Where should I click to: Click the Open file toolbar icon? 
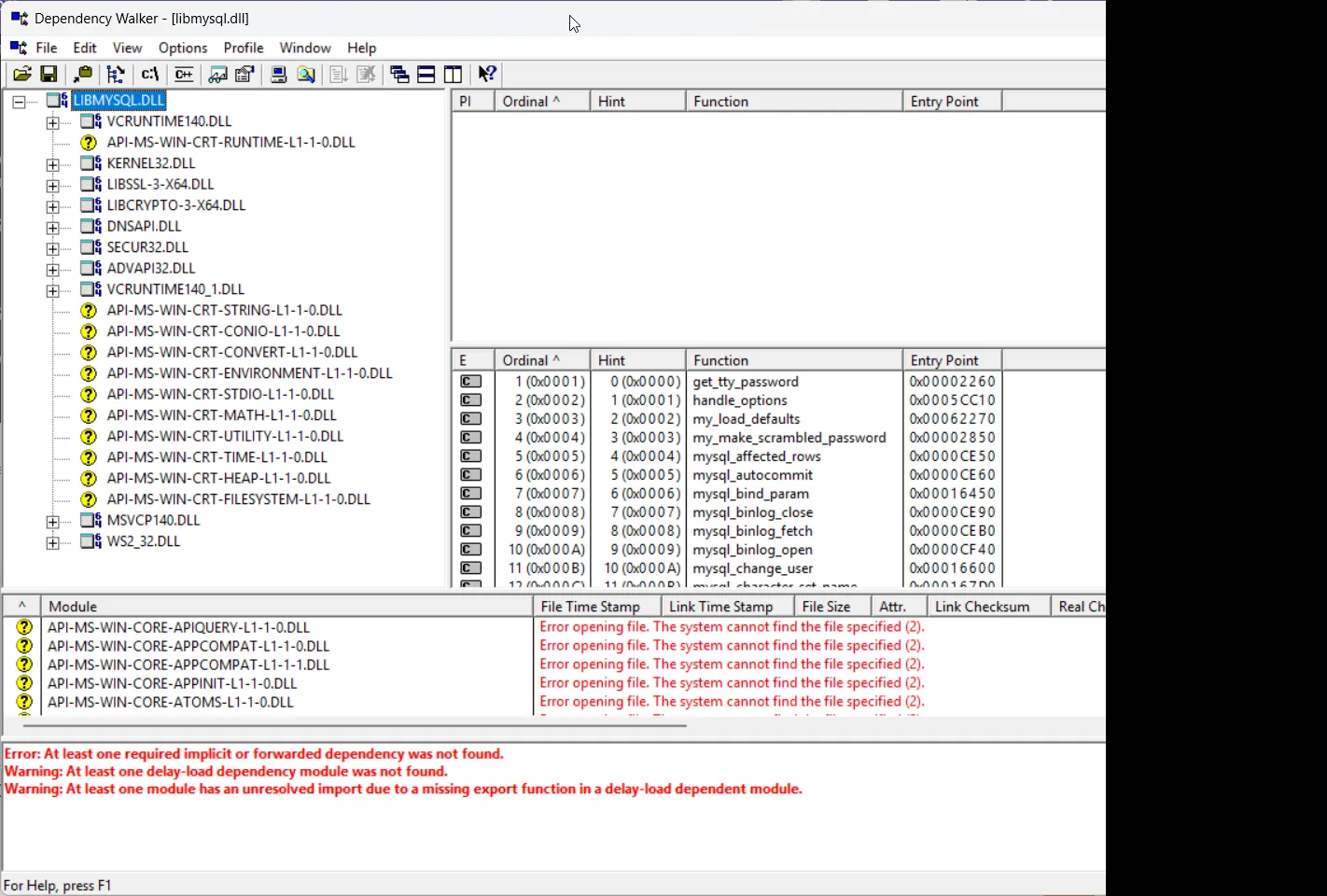pos(21,75)
